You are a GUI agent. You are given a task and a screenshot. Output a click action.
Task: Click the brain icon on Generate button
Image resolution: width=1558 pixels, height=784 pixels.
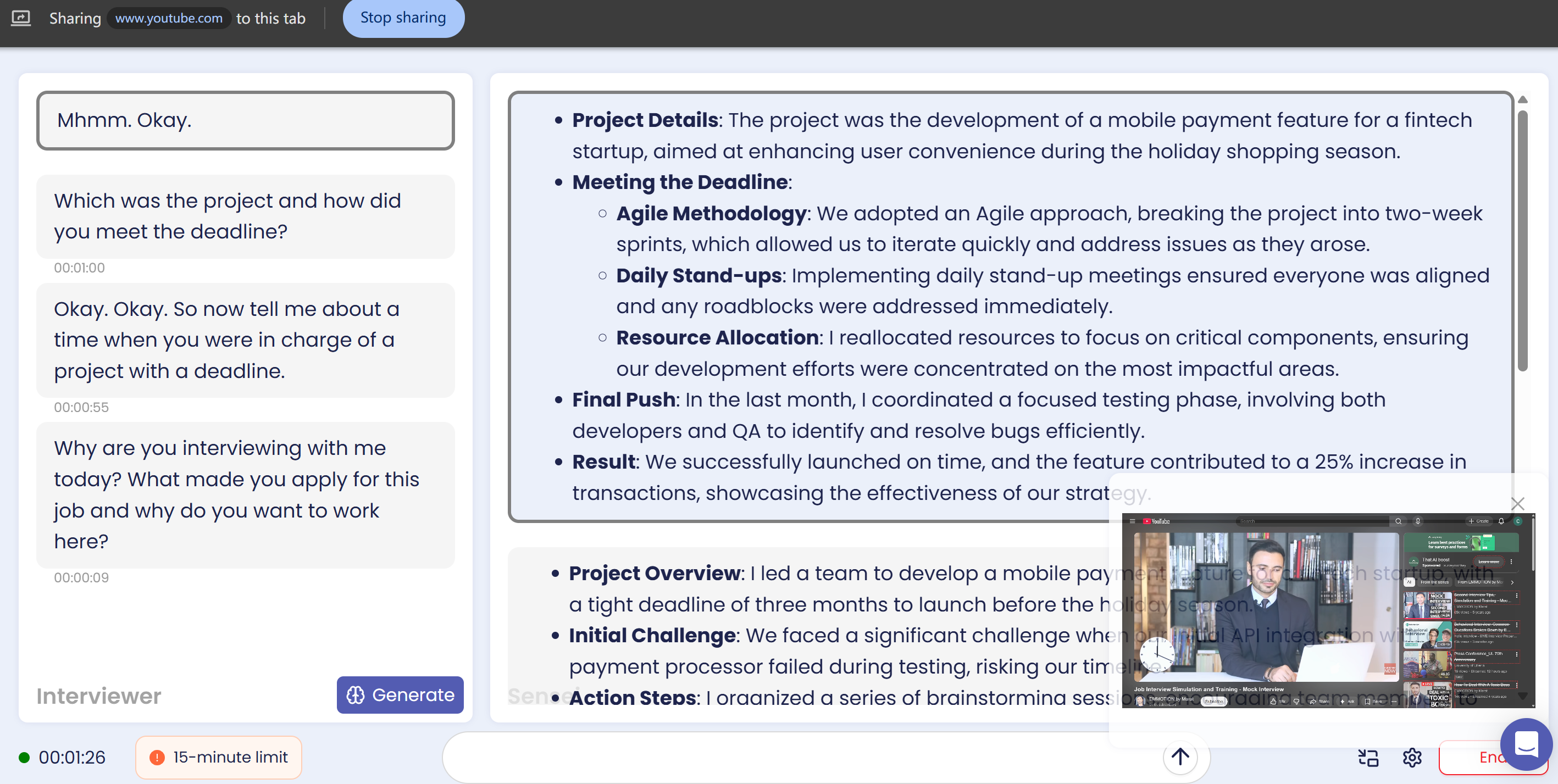click(x=355, y=695)
